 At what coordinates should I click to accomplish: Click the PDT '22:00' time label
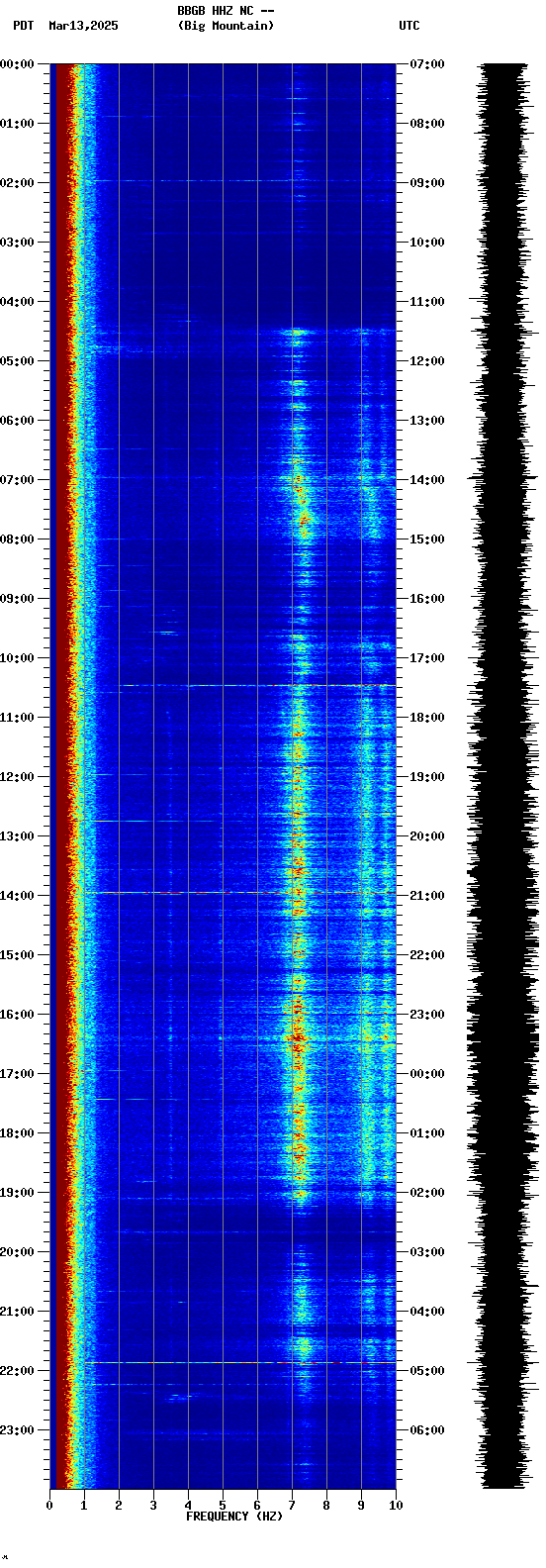(x=17, y=1371)
